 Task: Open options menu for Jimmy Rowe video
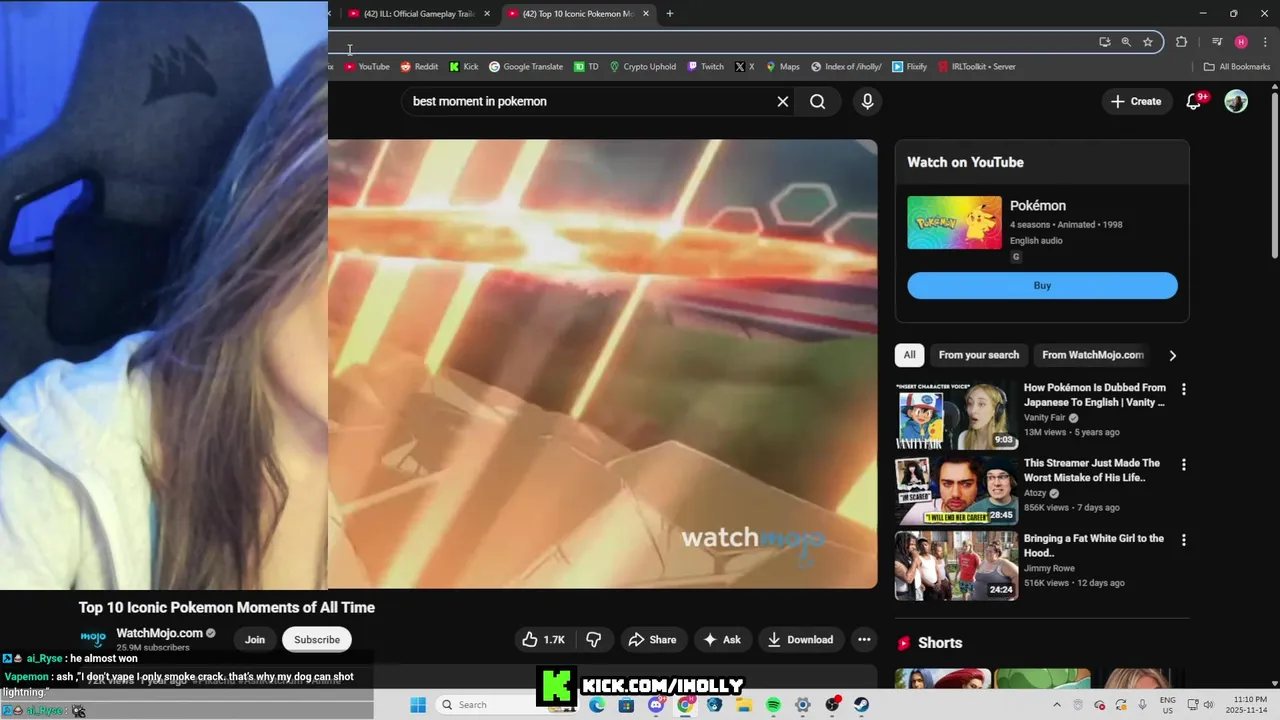[1184, 540]
